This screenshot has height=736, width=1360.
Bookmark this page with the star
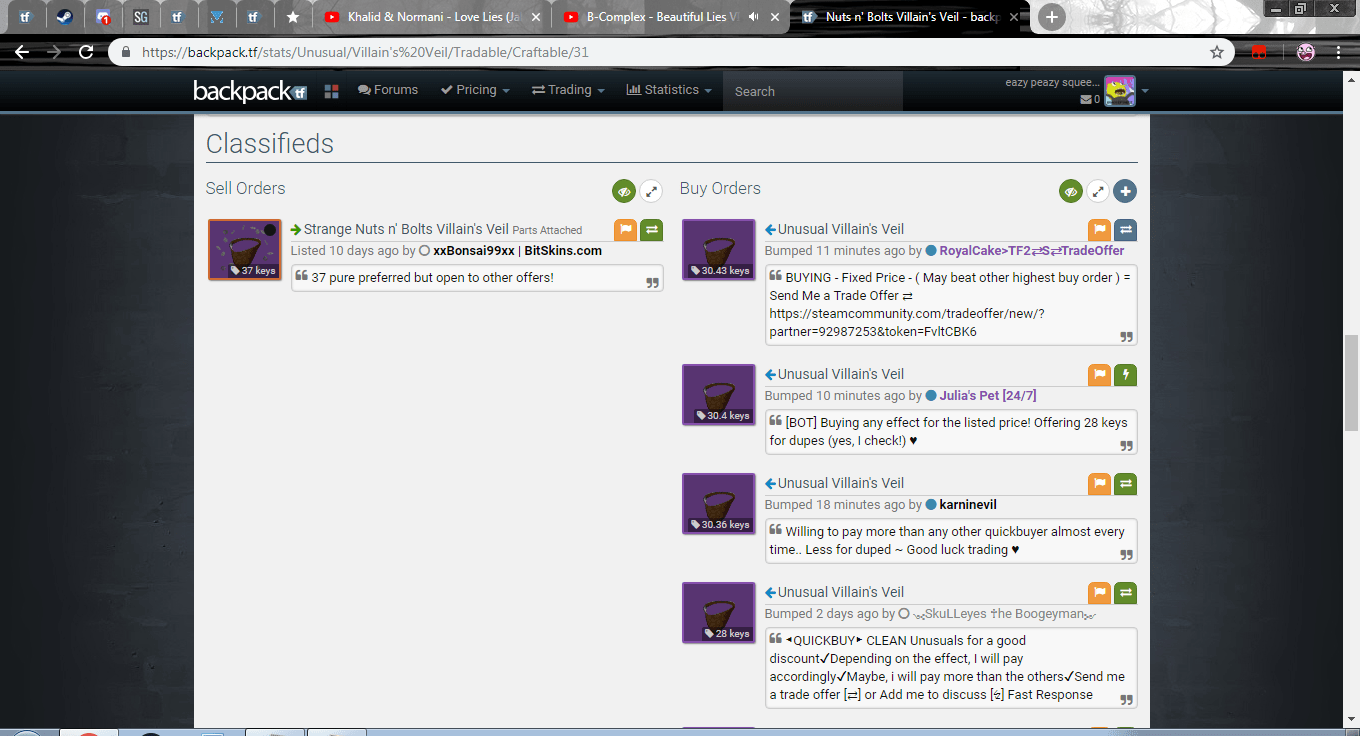(1216, 52)
